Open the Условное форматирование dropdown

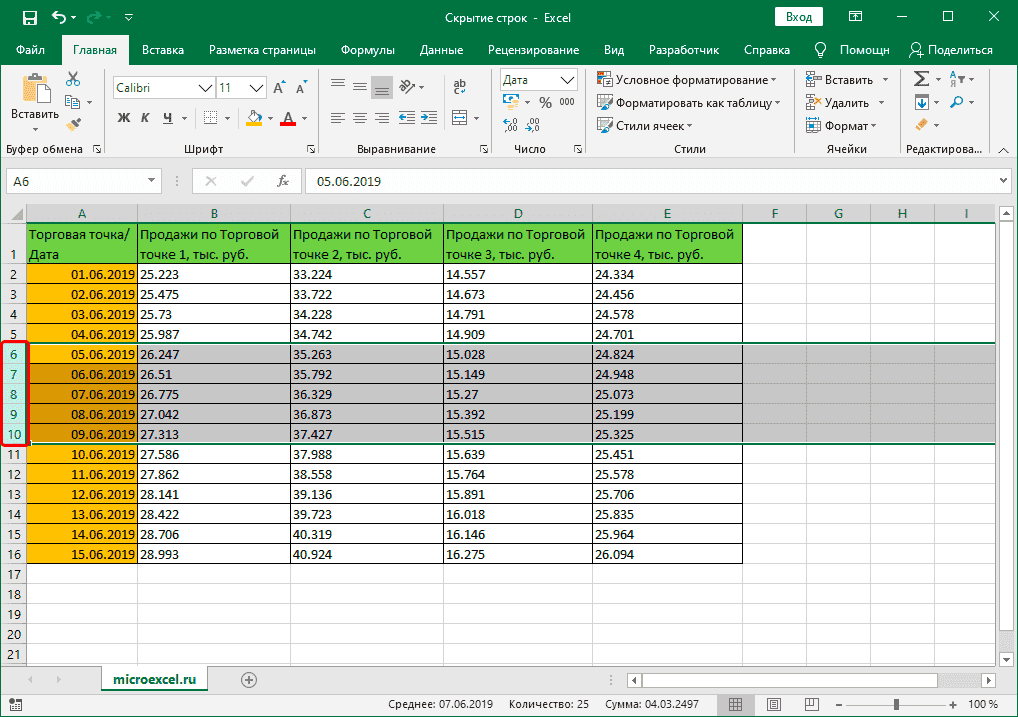pyautogui.click(x=687, y=80)
